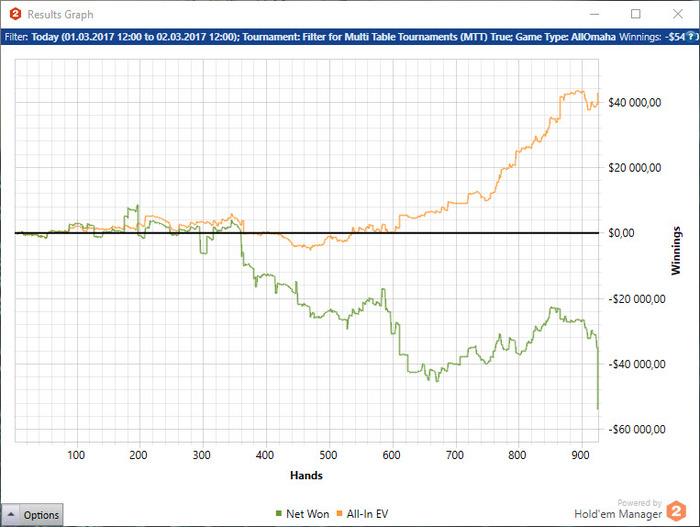Close the Results Graph window
Image resolution: width=700 pixels, height=527 pixels.
click(678, 14)
